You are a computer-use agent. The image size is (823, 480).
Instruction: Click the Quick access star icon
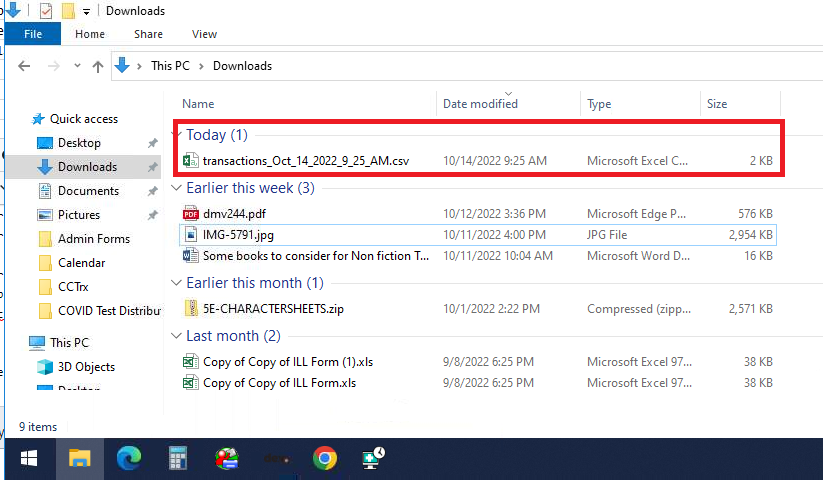click(x=38, y=119)
